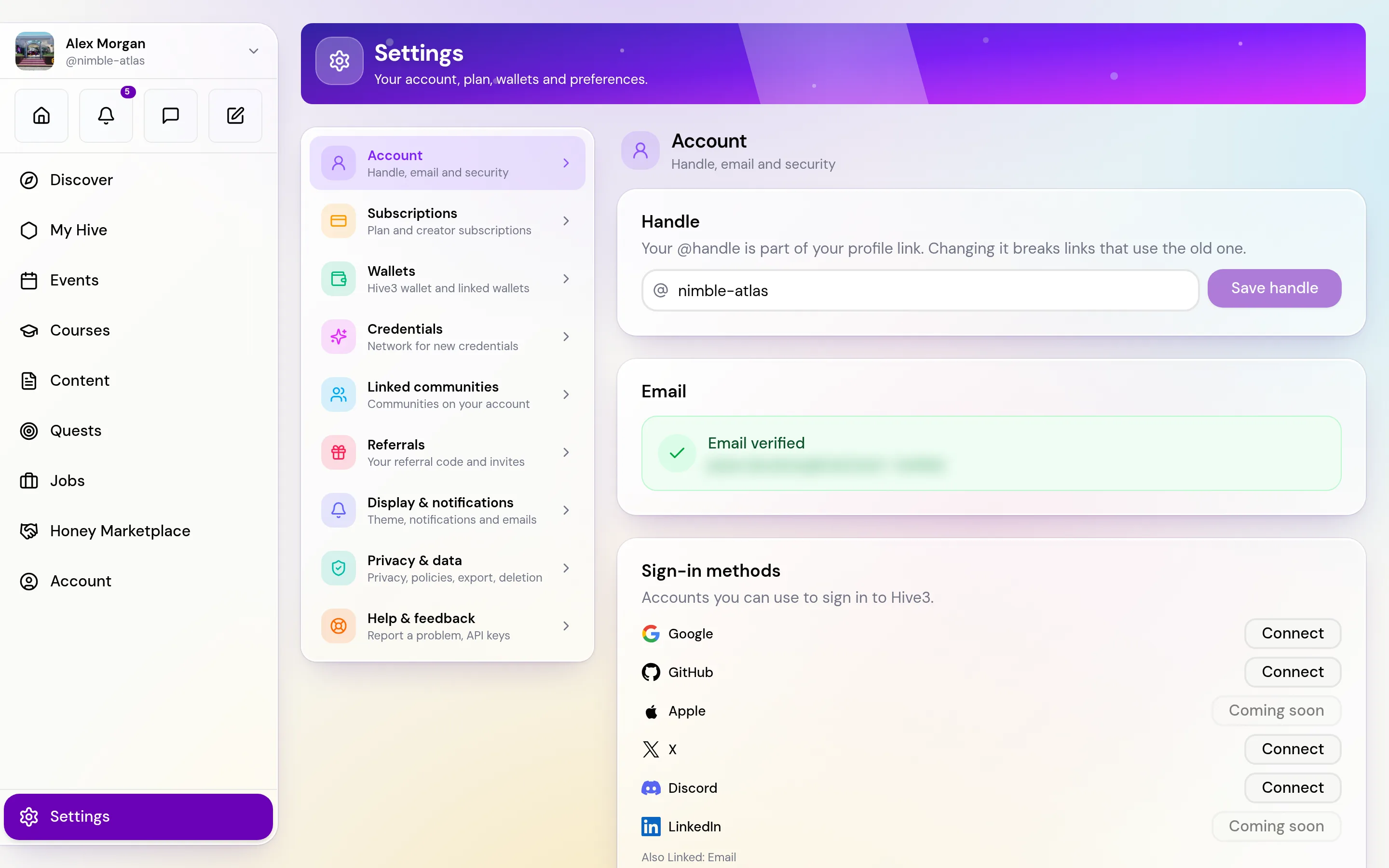
Task: Select the Account settings category tab
Action: point(447,163)
